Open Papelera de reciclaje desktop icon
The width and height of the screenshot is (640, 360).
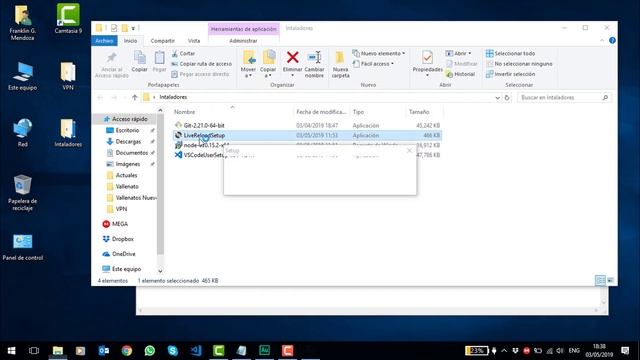tap(22, 193)
